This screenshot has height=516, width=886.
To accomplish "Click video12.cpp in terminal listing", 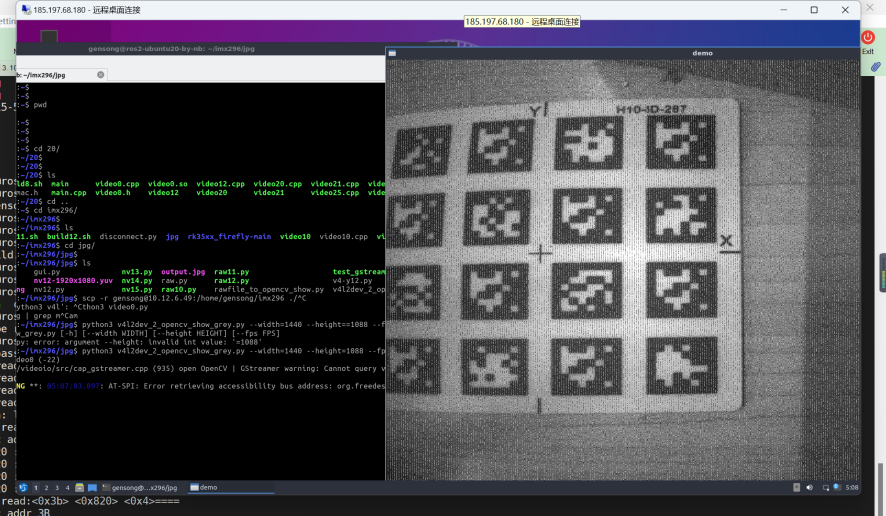I will point(220,184).
